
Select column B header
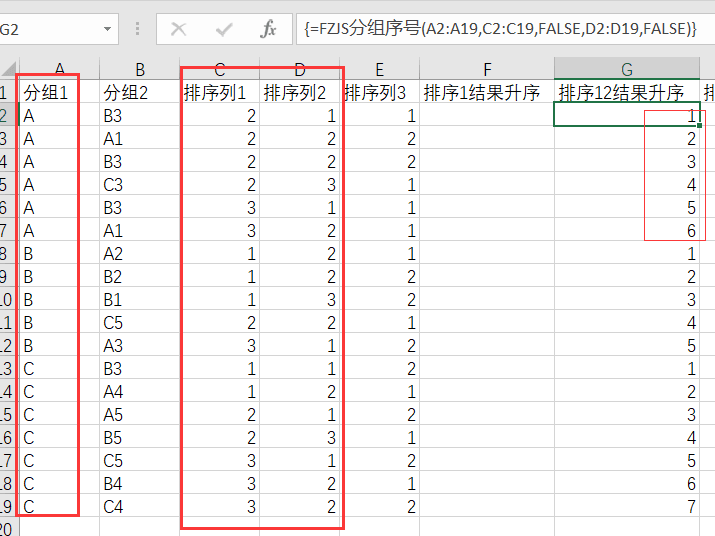140,69
